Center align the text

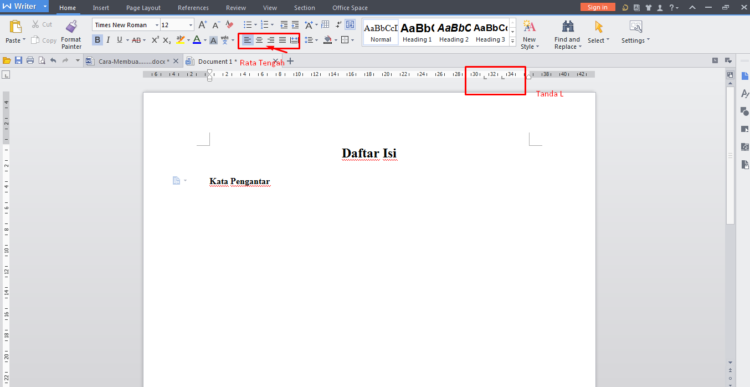[259, 40]
